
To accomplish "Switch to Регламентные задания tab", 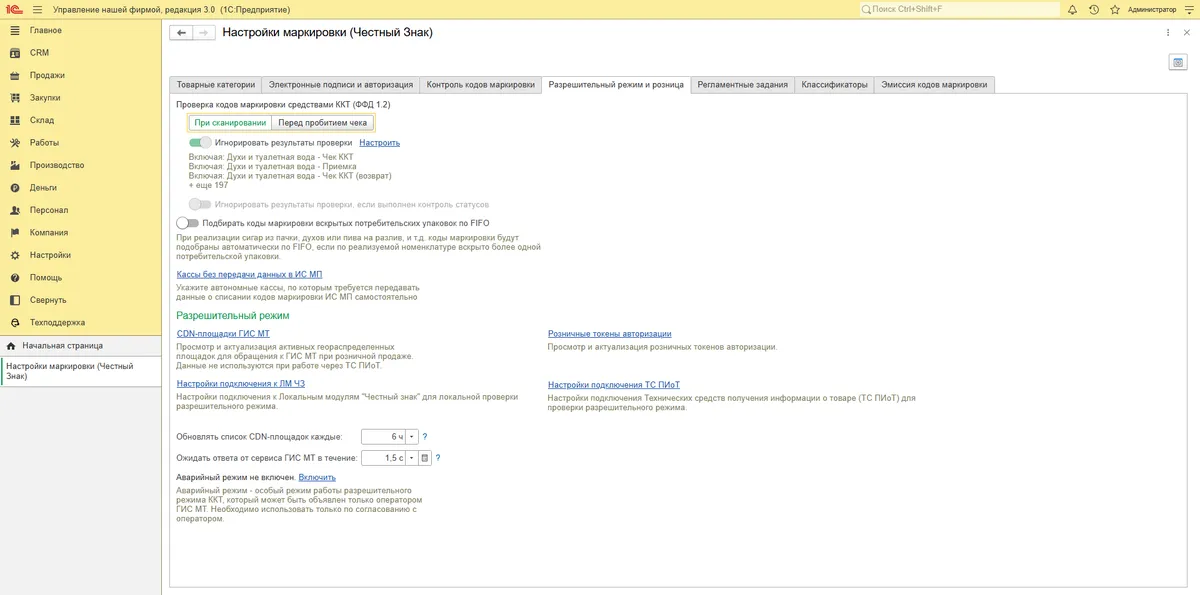I will pos(743,85).
